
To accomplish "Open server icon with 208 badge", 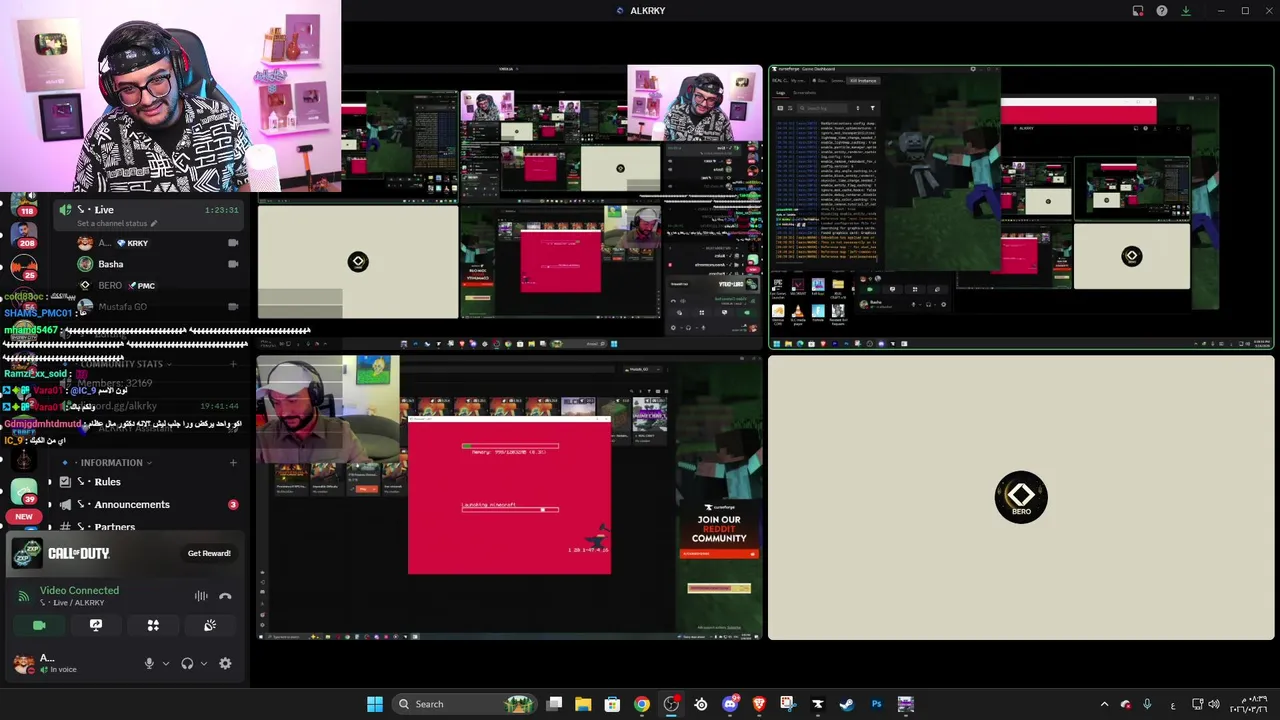I will pos(24,236).
